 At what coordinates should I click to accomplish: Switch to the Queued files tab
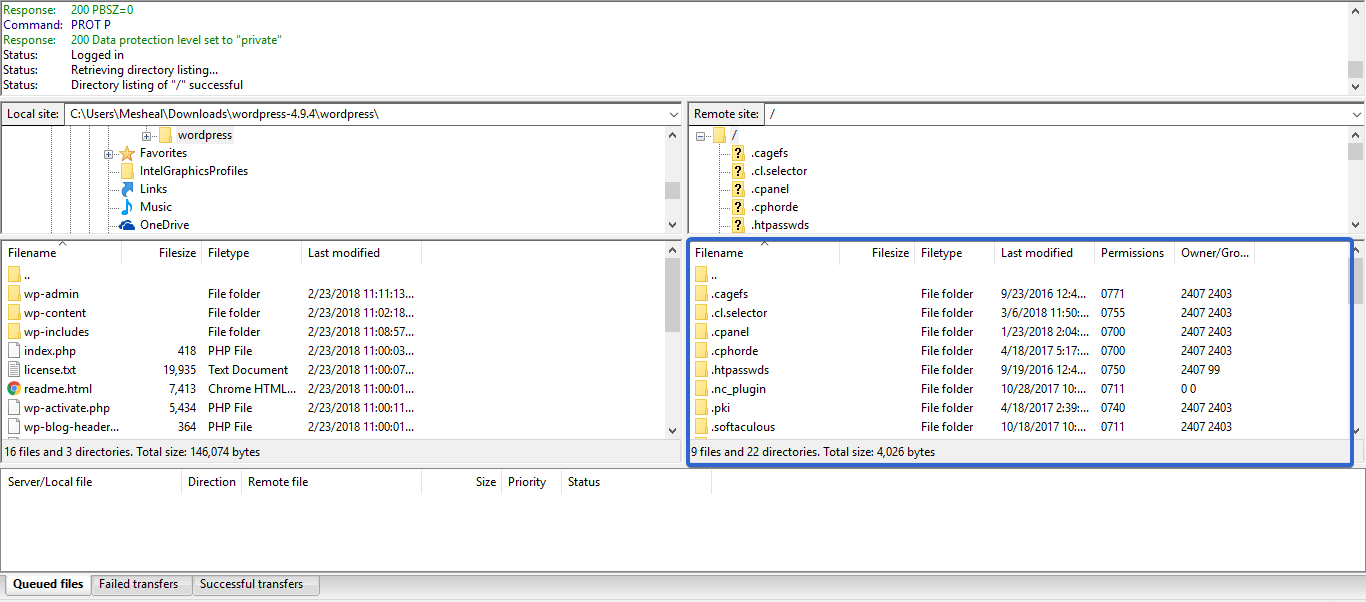coord(48,584)
